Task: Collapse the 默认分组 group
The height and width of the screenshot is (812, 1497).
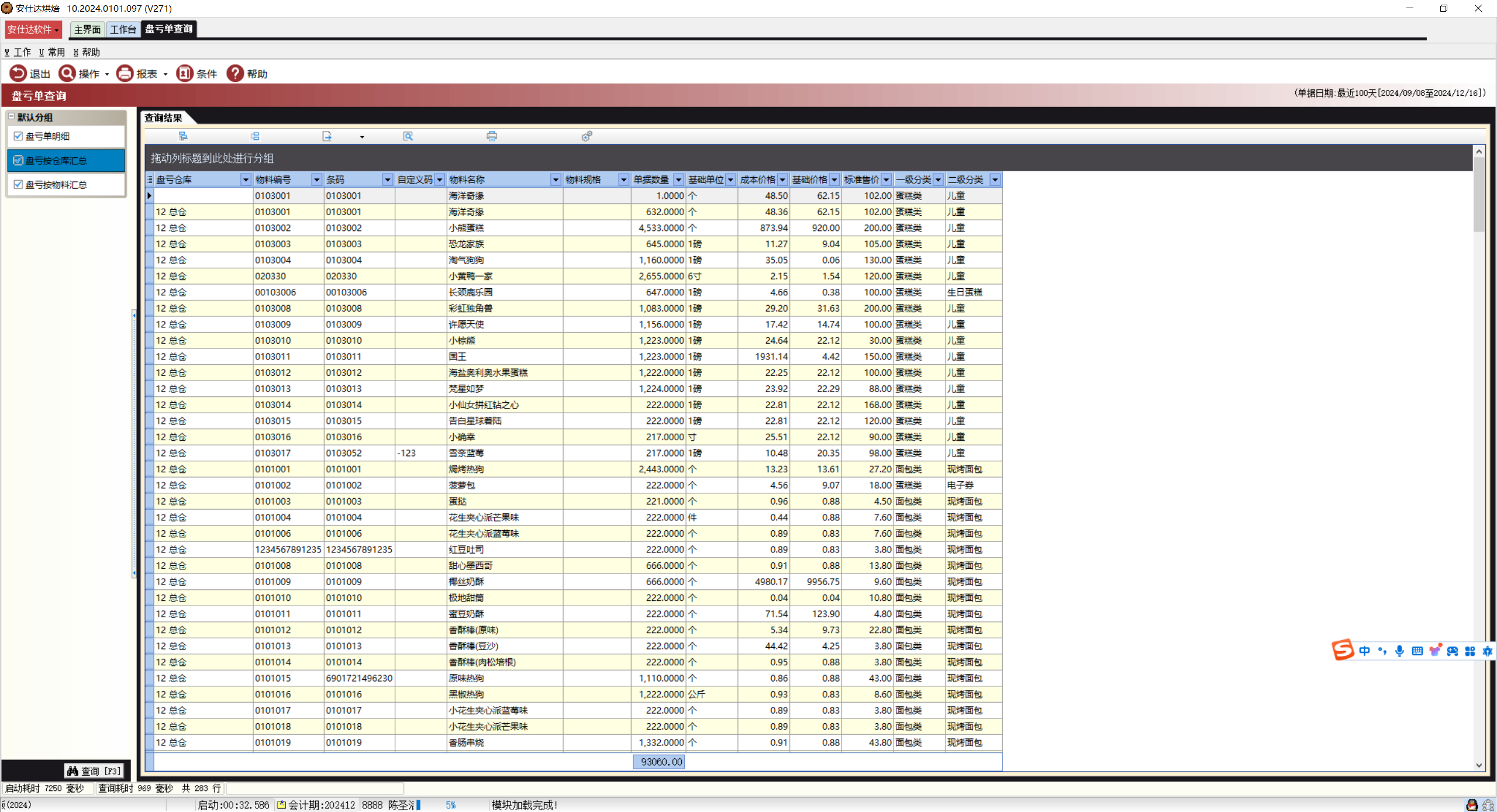Action: pos(11,117)
